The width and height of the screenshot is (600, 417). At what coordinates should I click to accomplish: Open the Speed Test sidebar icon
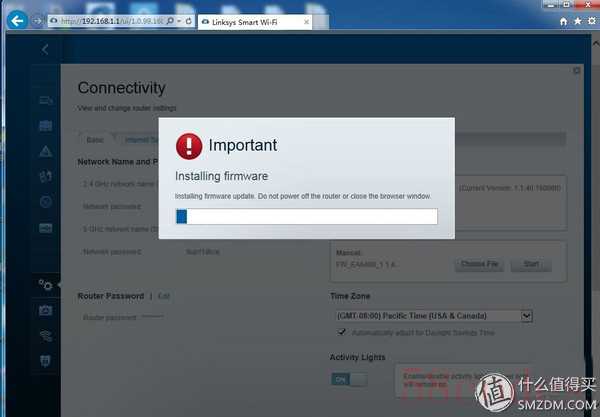[46, 202]
